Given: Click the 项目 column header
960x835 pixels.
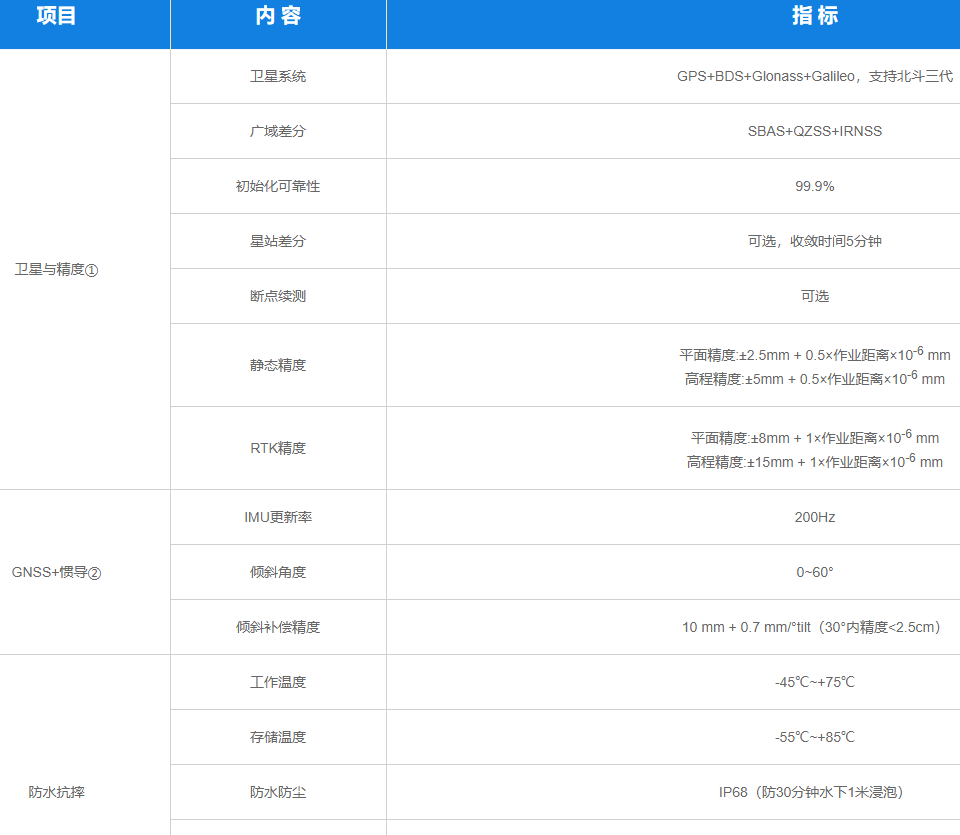Looking at the screenshot, I should (56, 16).
